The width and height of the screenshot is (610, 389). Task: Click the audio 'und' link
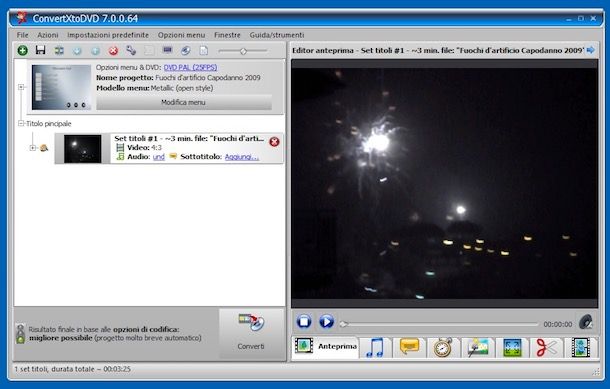click(x=159, y=157)
